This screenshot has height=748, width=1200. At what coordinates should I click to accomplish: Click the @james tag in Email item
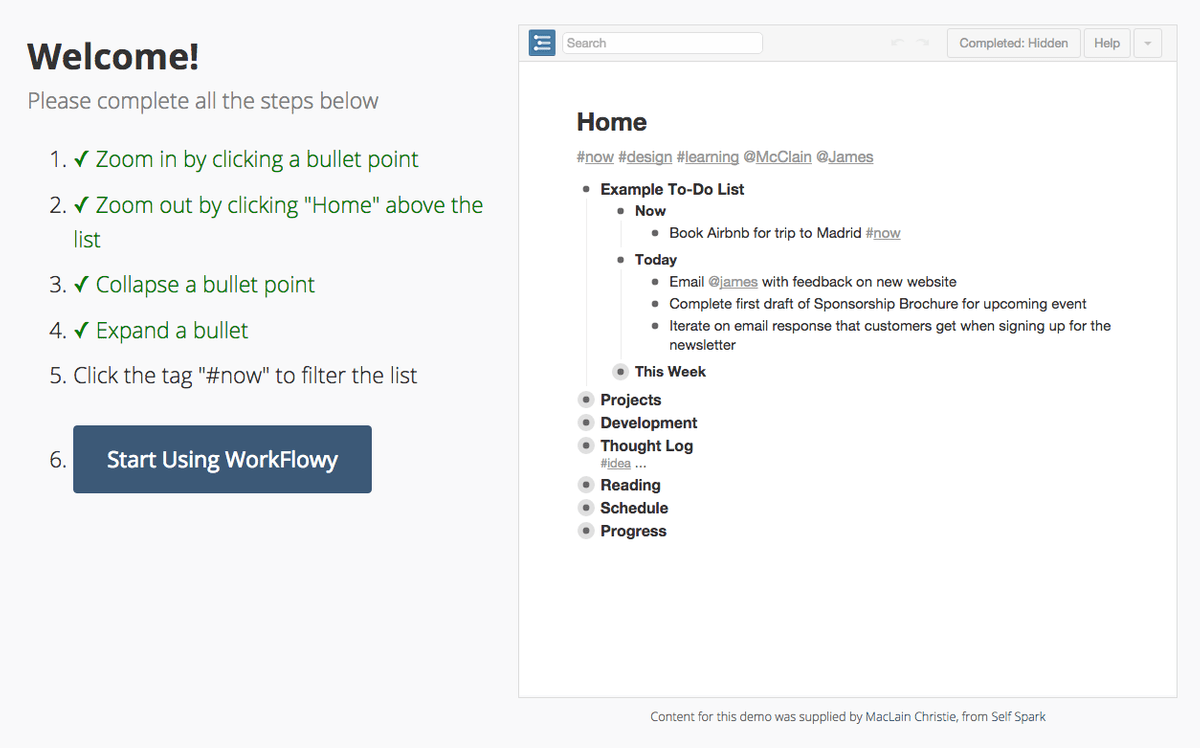(x=733, y=282)
